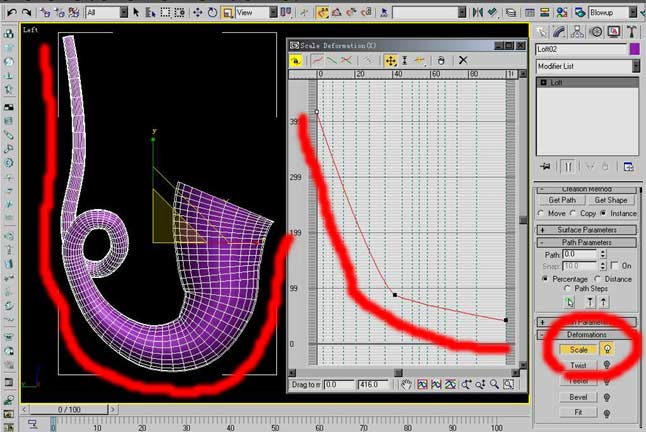Viewport: 646px width, 432px height.
Task: Select the Copy radio button
Action: (573, 213)
